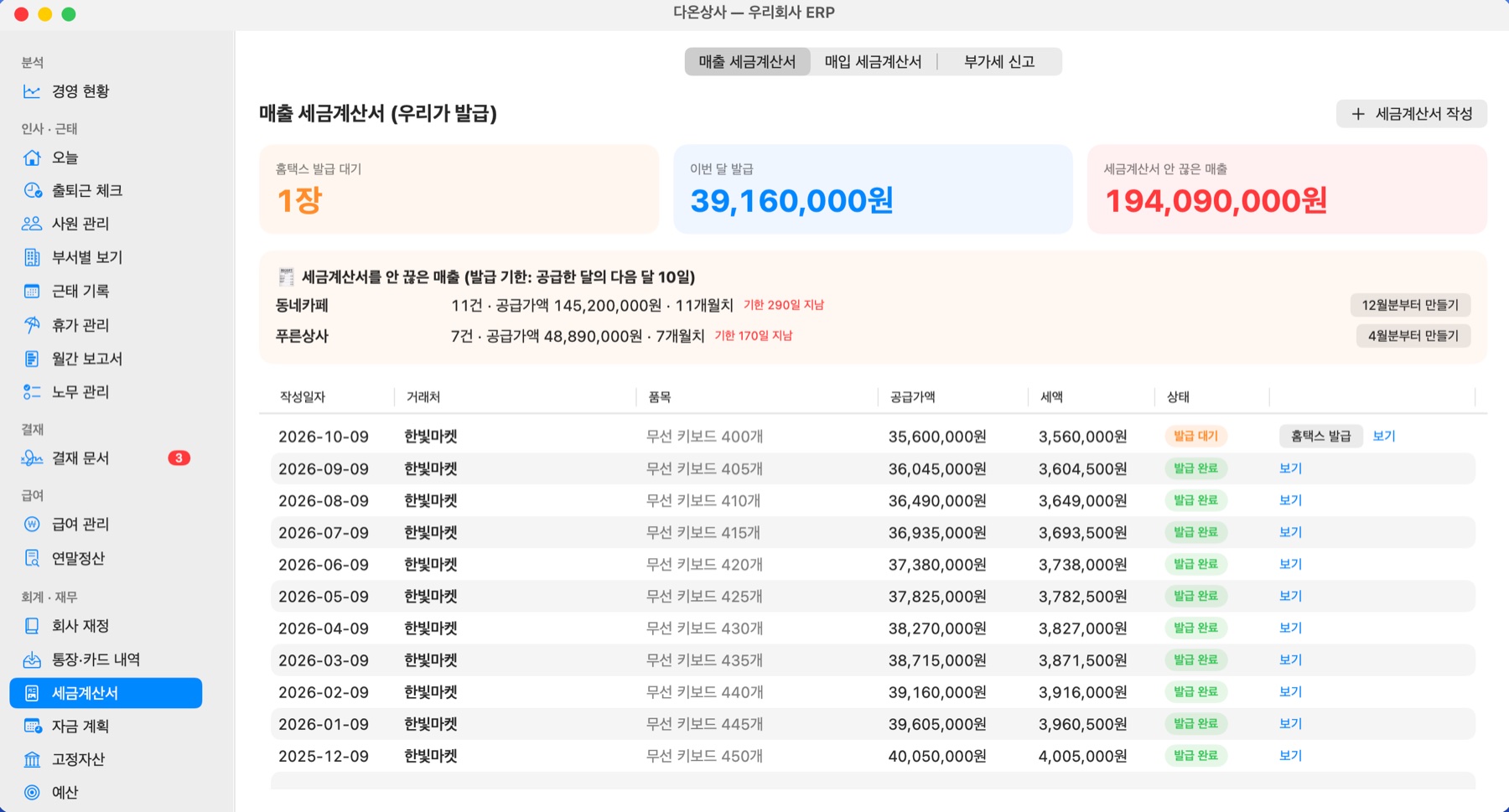1509x812 pixels.
Task: Select the 휴가 관리 beach umbrella icon
Action: click(x=32, y=325)
